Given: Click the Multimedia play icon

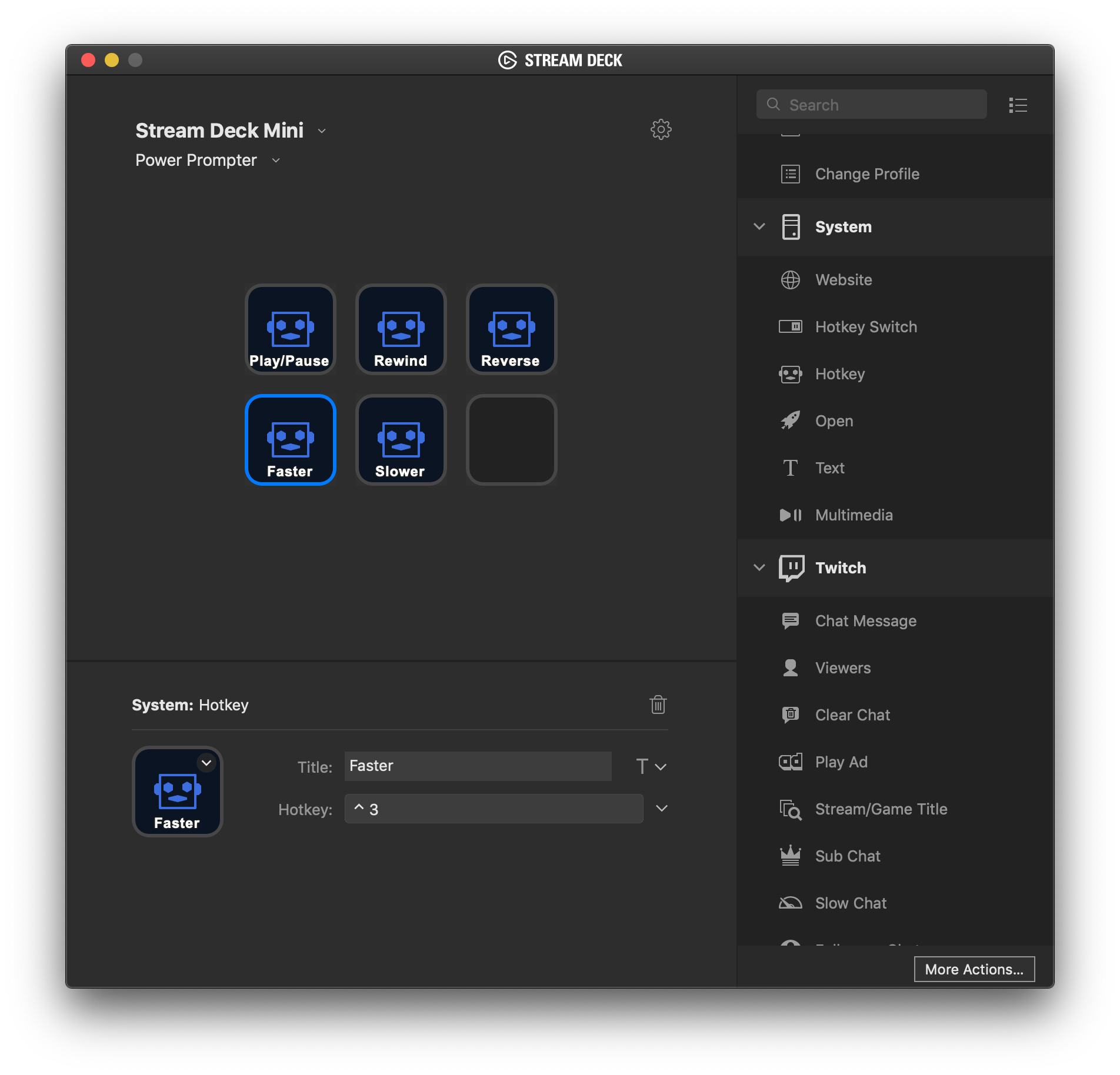Looking at the screenshot, I should [x=790, y=515].
